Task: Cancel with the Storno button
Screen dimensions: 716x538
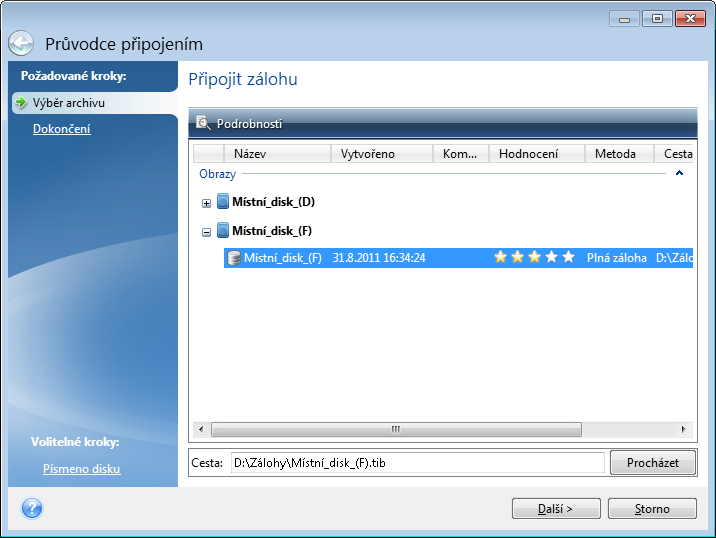Action: [x=652, y=509]
